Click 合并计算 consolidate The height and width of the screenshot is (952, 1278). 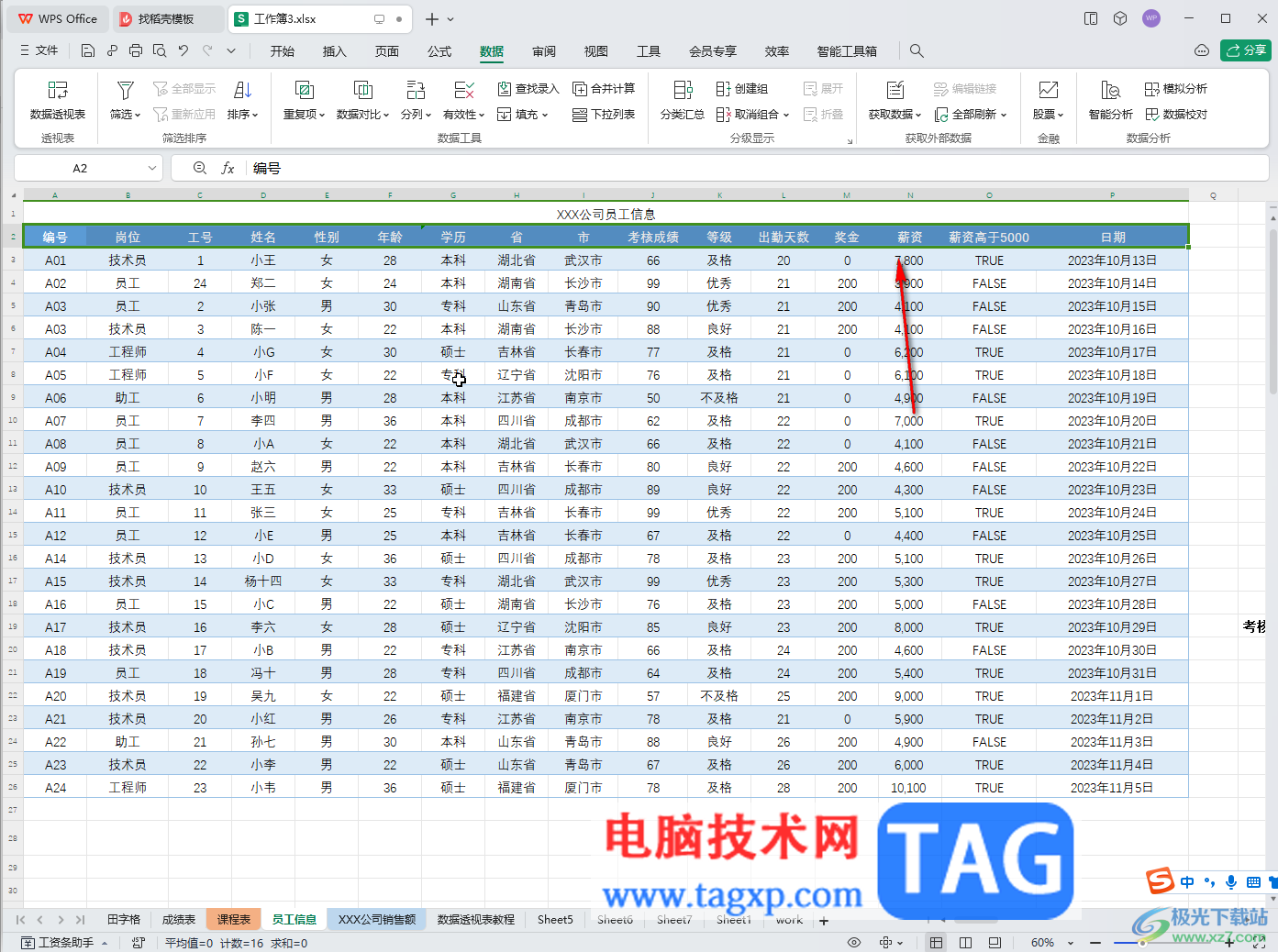604,89
